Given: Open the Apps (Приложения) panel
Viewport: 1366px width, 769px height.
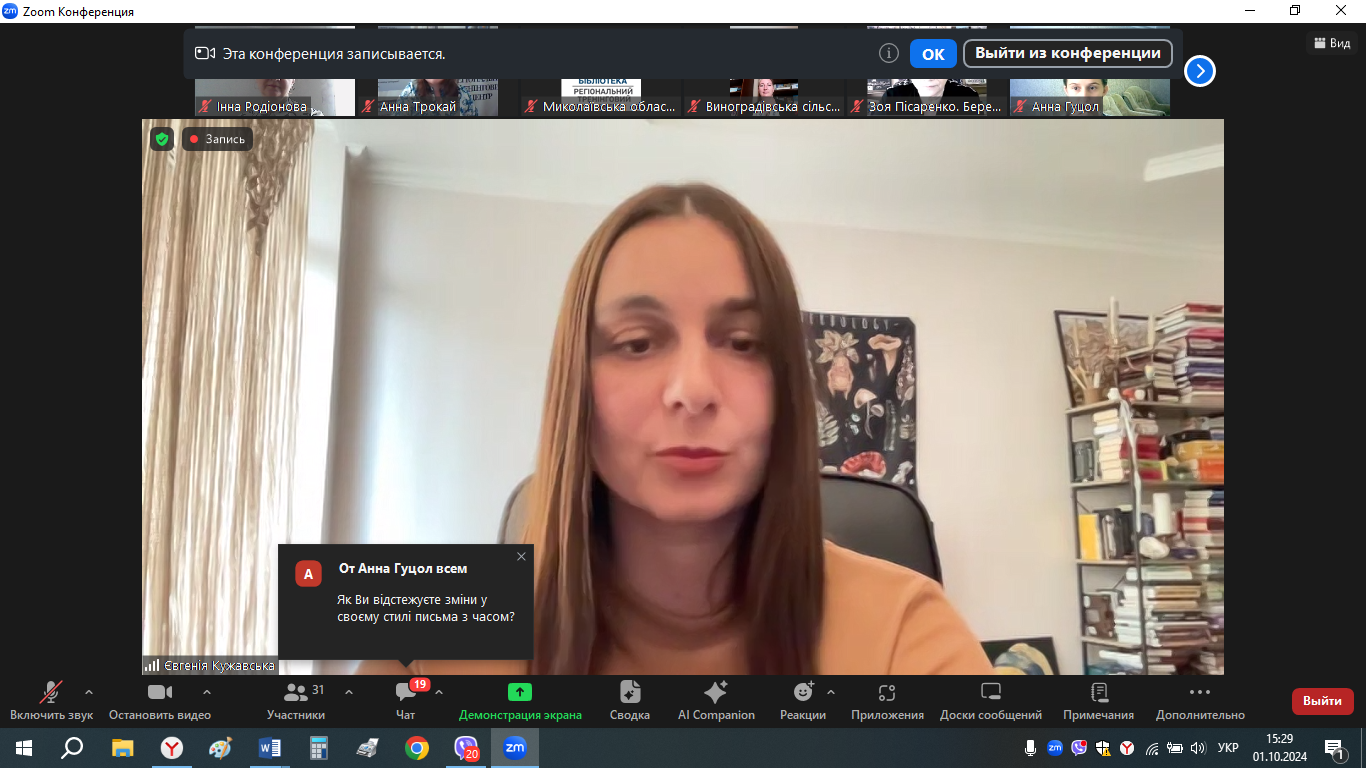Looking at the screenshot, I should click(887, 700).
